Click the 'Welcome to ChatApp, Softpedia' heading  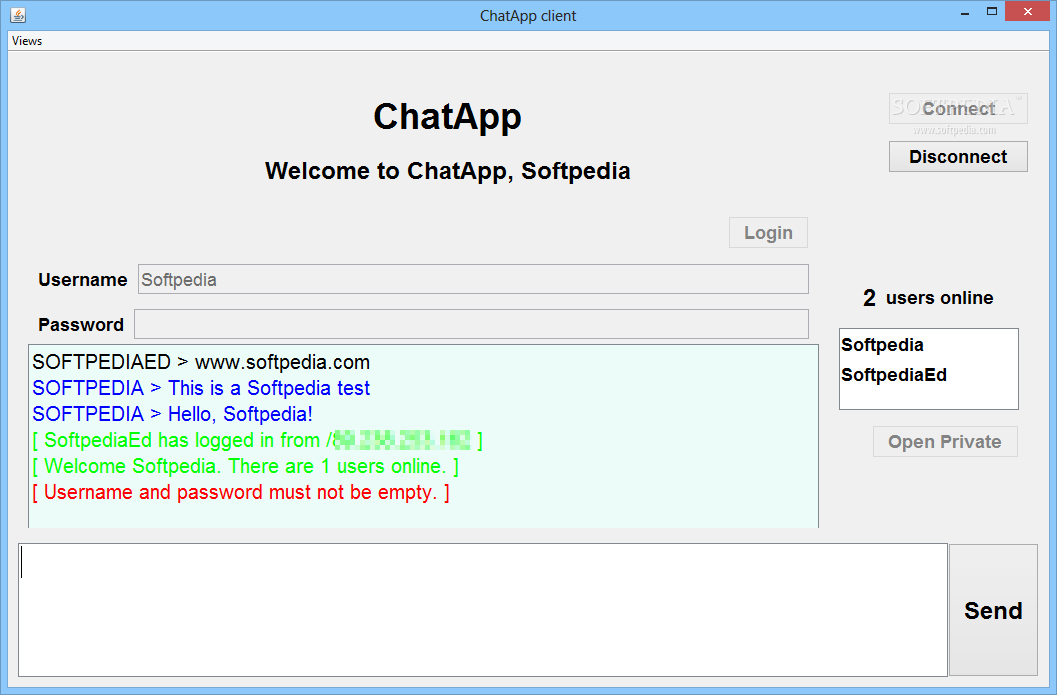point(448,171)
